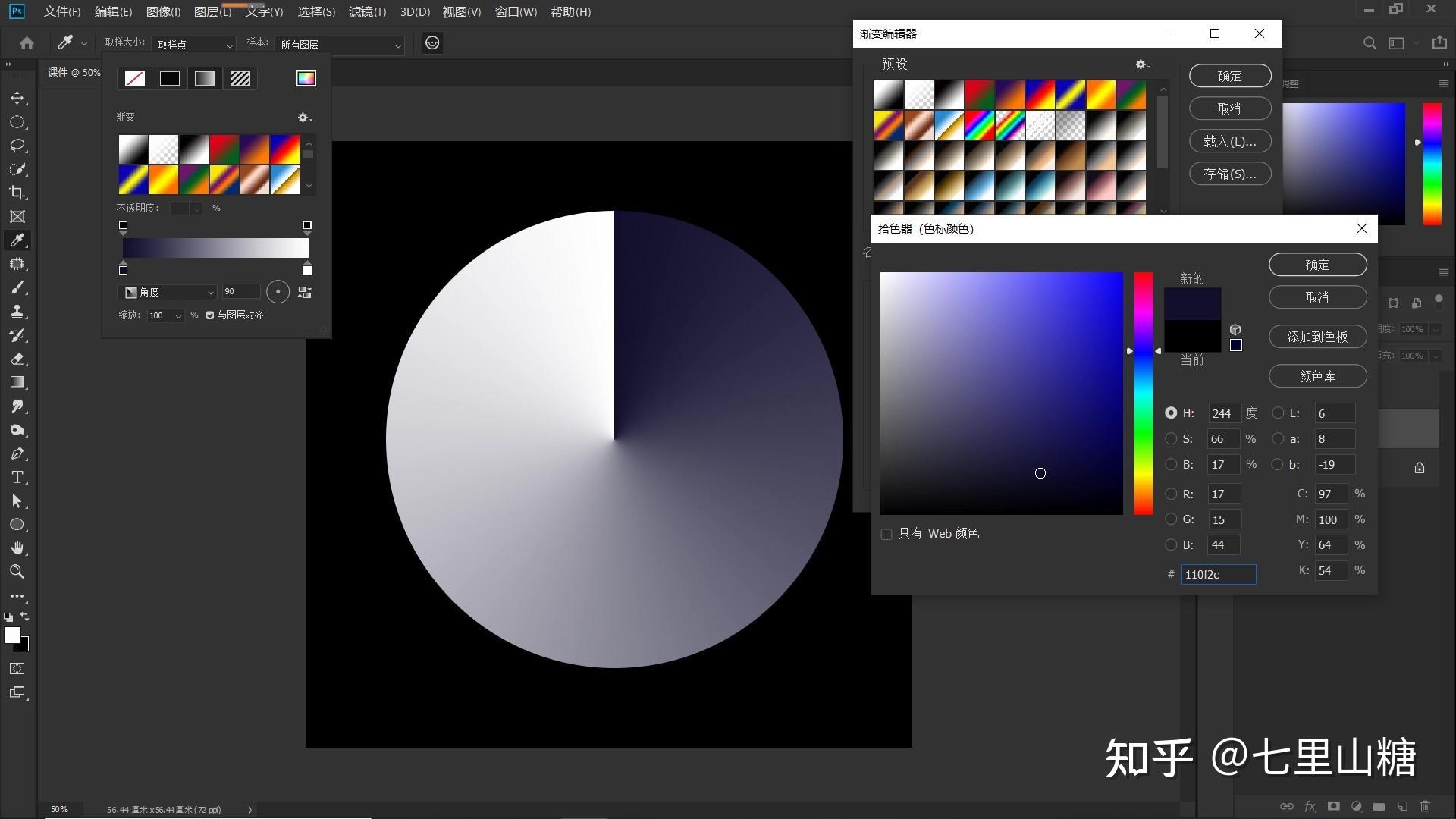
Task: Click gradient angle value field
Action: point(240,292)
